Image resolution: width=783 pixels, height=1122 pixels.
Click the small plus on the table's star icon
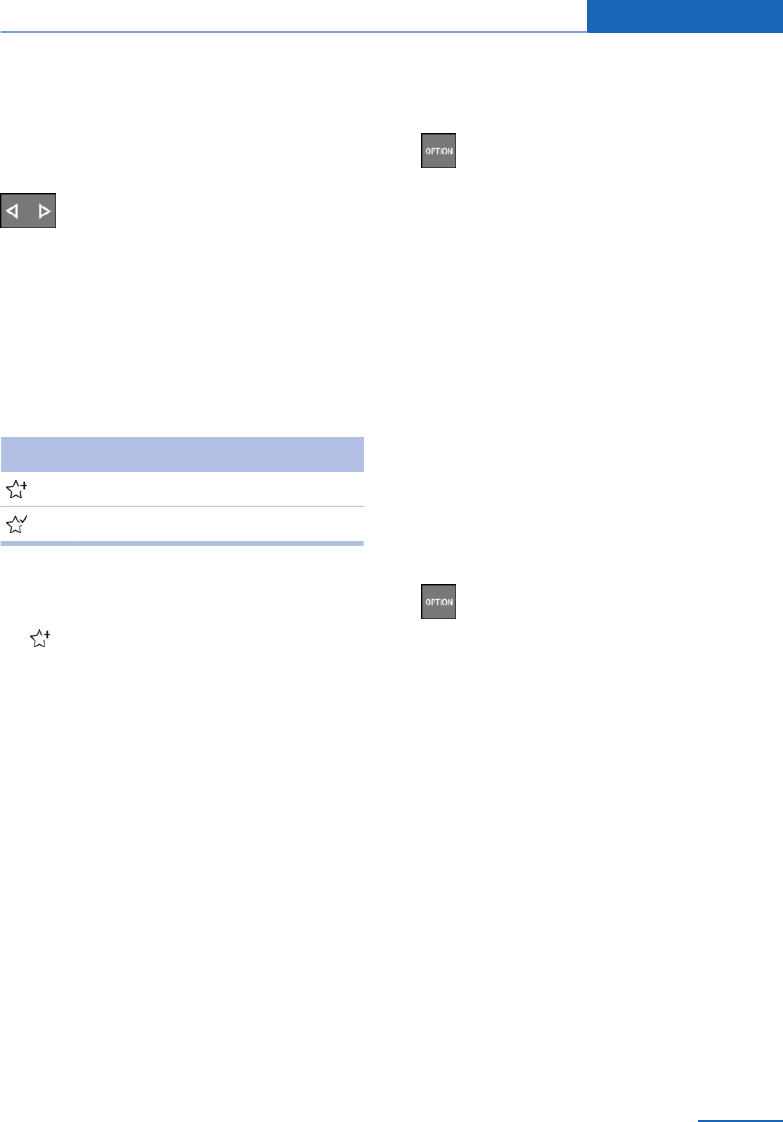(x=22, y=484)
